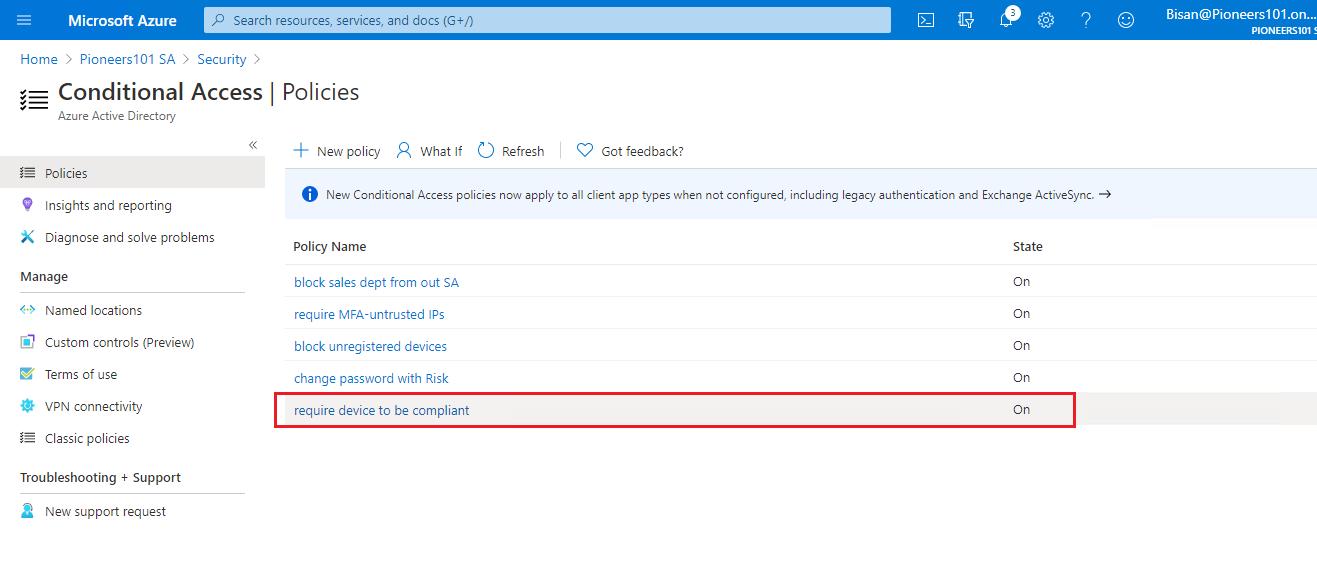Click the Classic policies list icon

[28, 438]
